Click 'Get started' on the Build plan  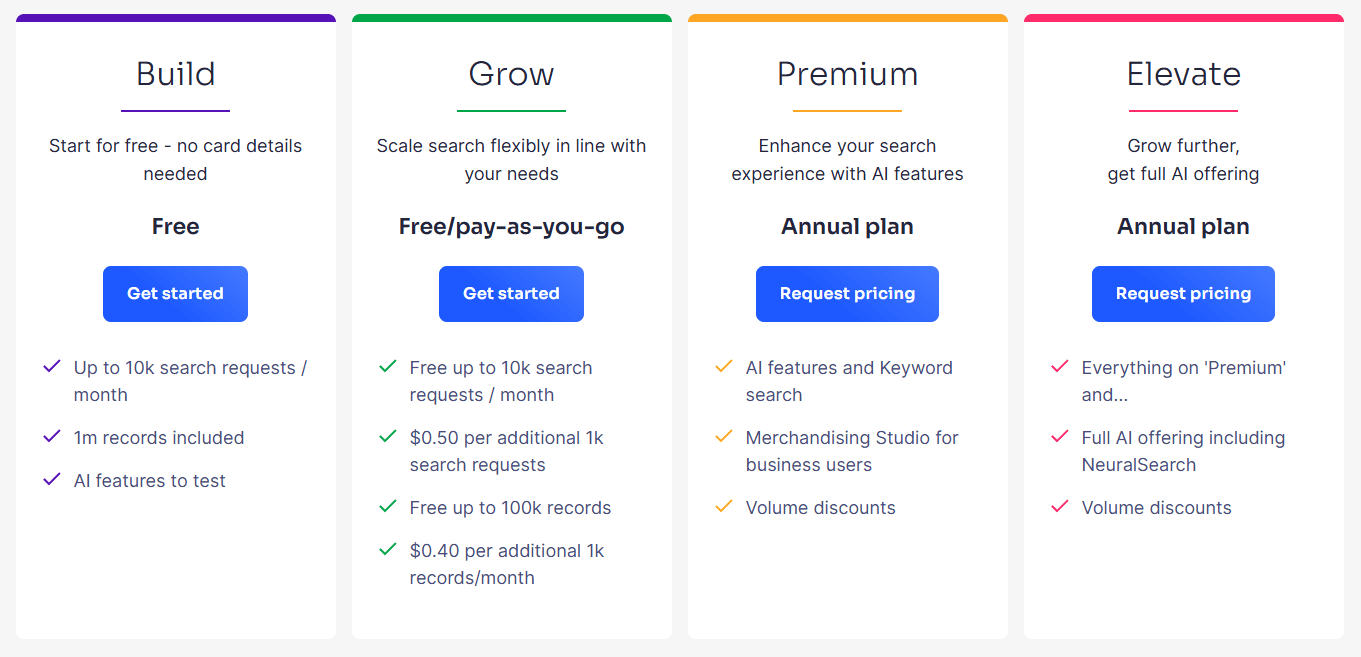tap(175, 293)
